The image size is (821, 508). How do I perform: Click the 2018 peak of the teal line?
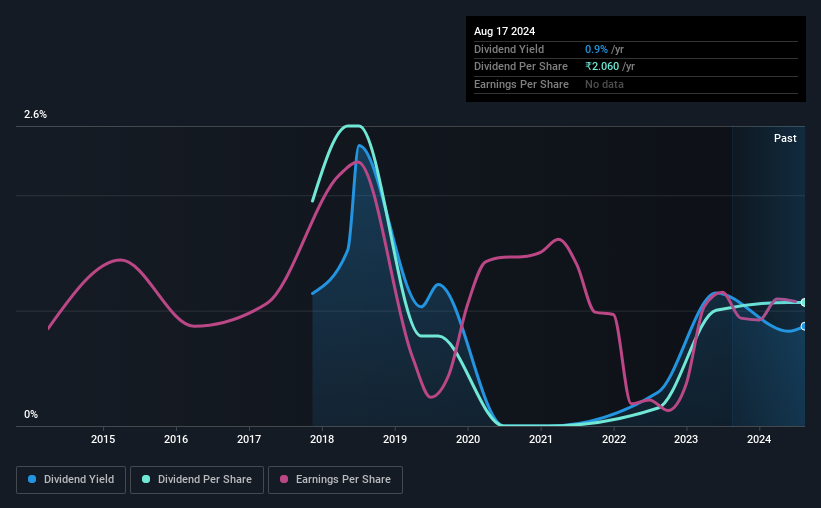click(x=352, y=126)
